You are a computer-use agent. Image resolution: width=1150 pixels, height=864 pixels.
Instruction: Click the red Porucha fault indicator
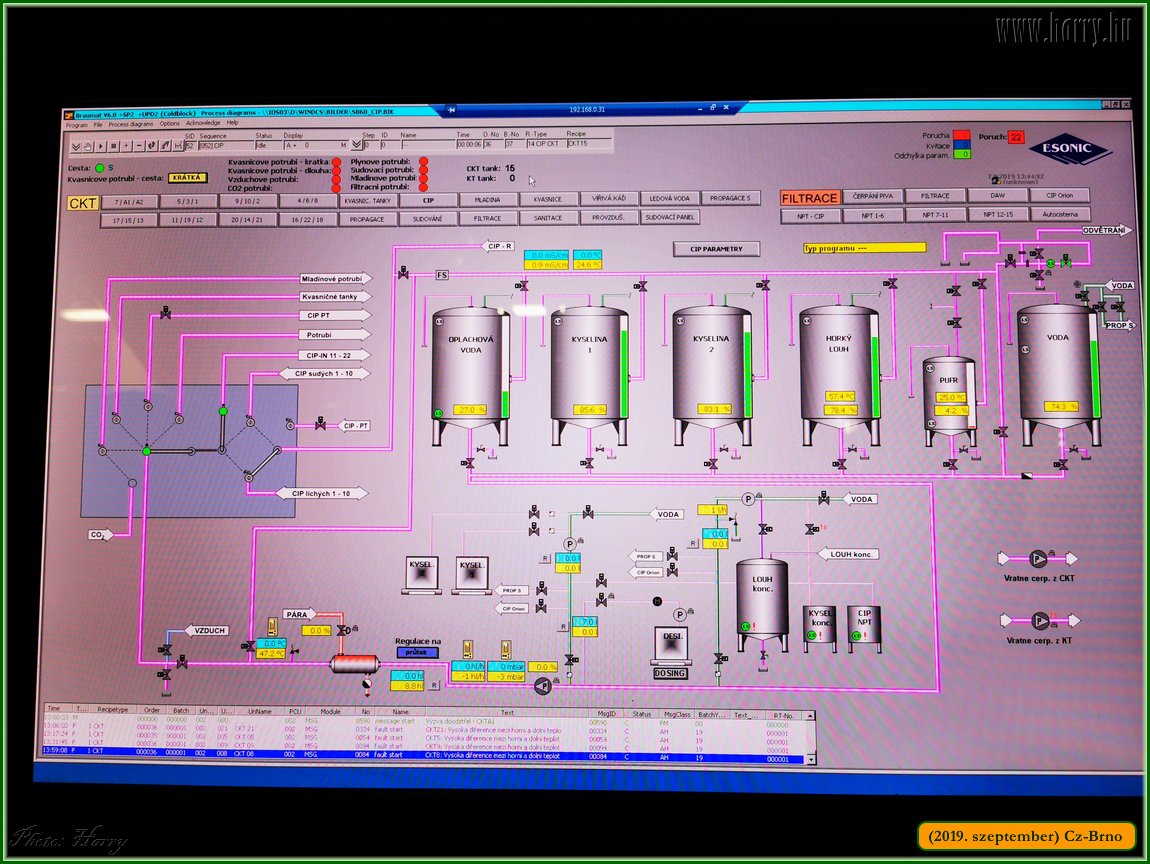point(962,135)
